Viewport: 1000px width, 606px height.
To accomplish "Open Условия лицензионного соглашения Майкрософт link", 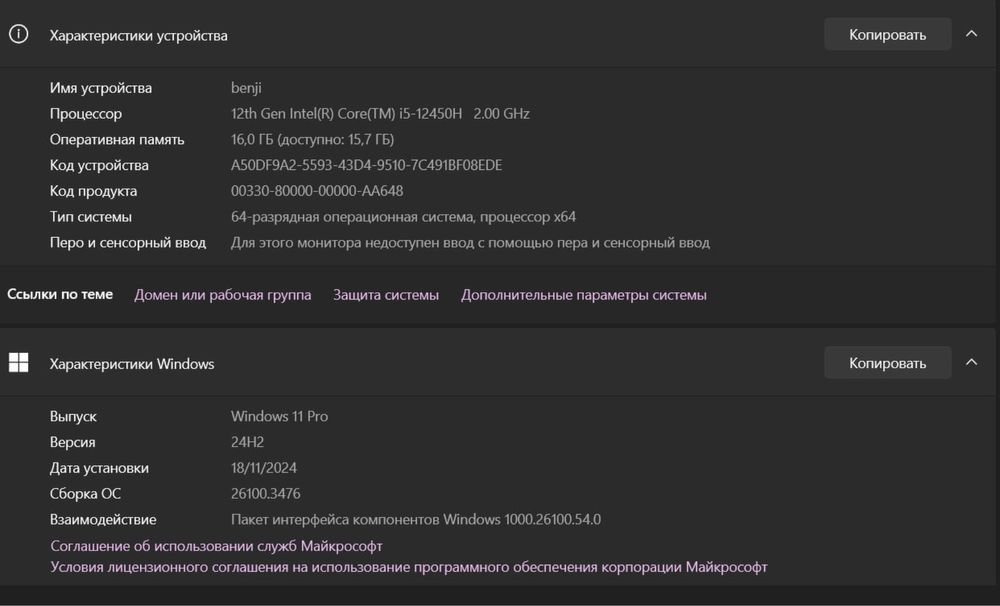I will pyautogui.click(x=409, y=567).
